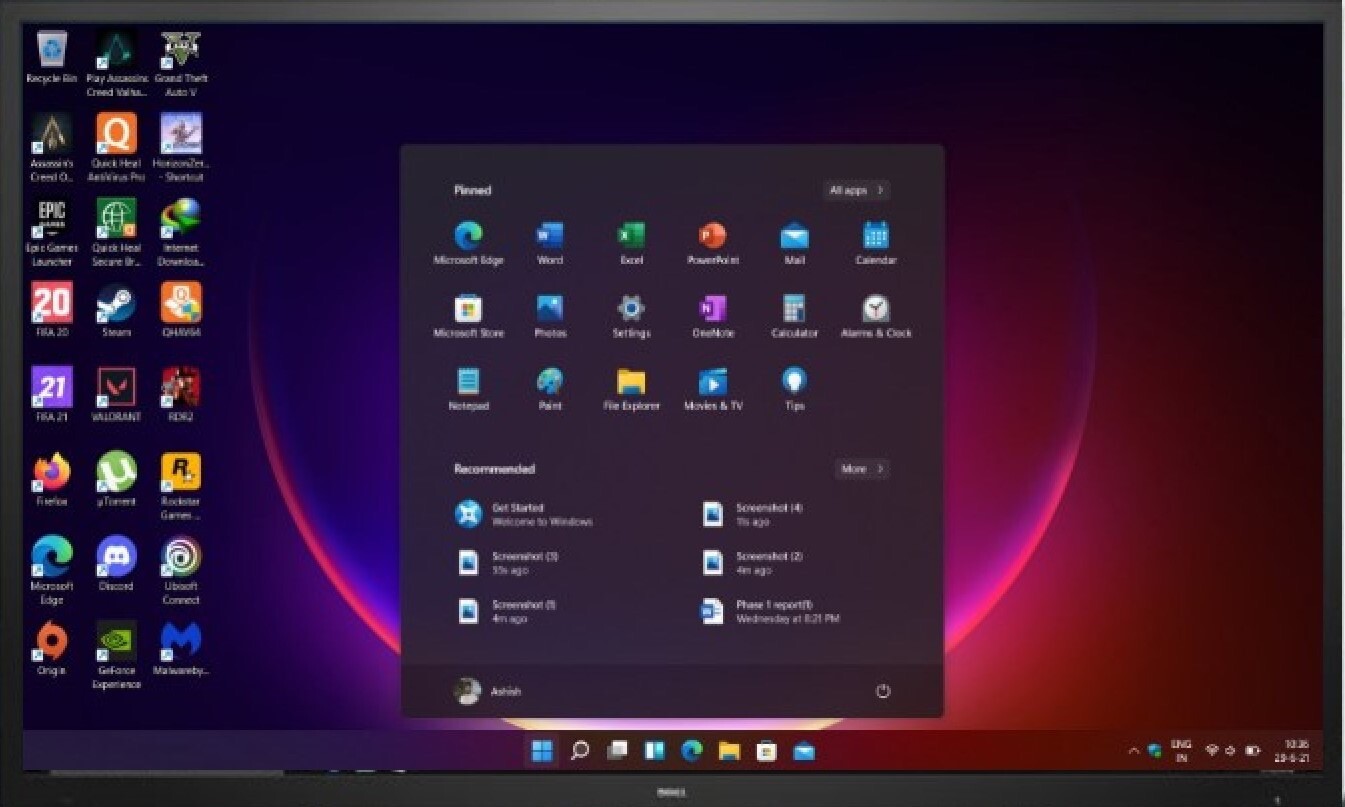Open Excel in the pinned apps
Viewport: 1345px width, 807px height.
(631, 243)
